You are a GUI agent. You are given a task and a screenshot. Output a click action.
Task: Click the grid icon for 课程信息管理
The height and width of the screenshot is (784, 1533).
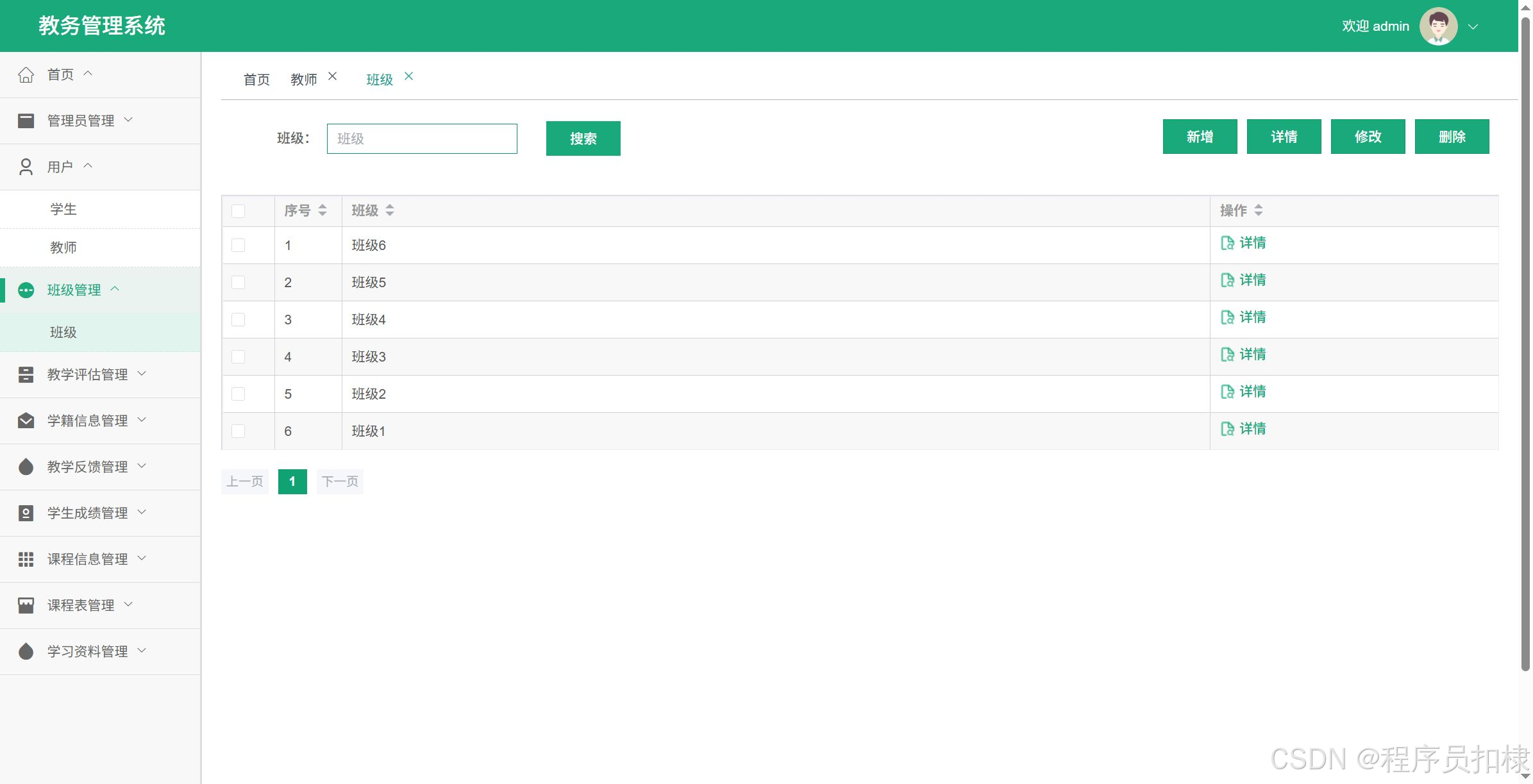pos(26,559)
